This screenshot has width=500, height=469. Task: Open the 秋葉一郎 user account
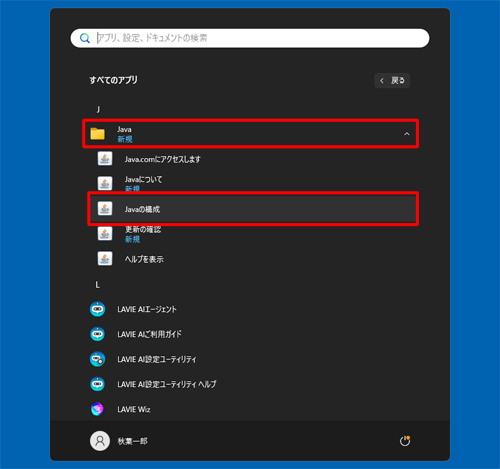[x=119, y=441]
